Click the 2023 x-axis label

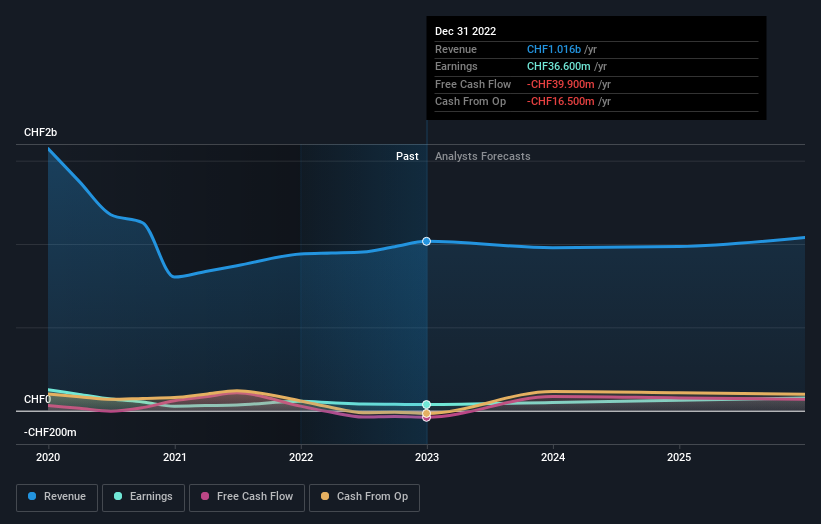coord(427,458)
